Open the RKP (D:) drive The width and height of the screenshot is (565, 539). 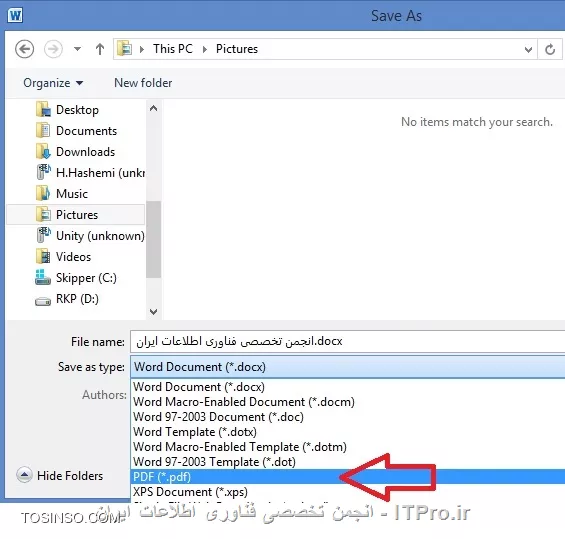77,299
